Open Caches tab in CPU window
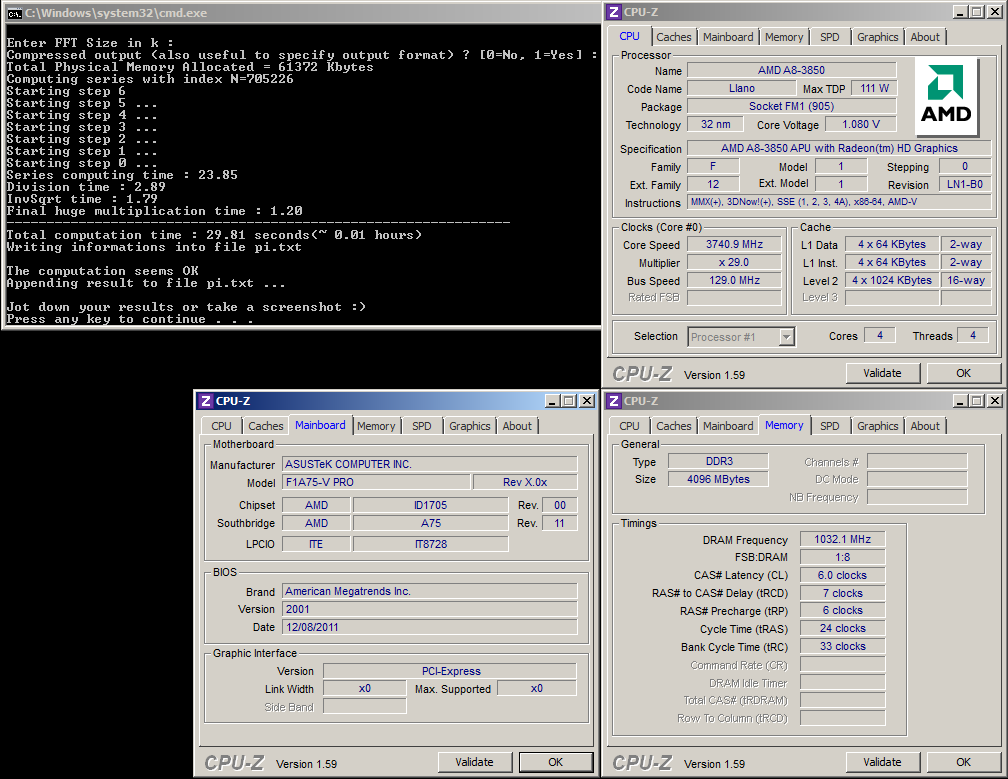The image size is (1008, 779). click(x=674, y=37)
